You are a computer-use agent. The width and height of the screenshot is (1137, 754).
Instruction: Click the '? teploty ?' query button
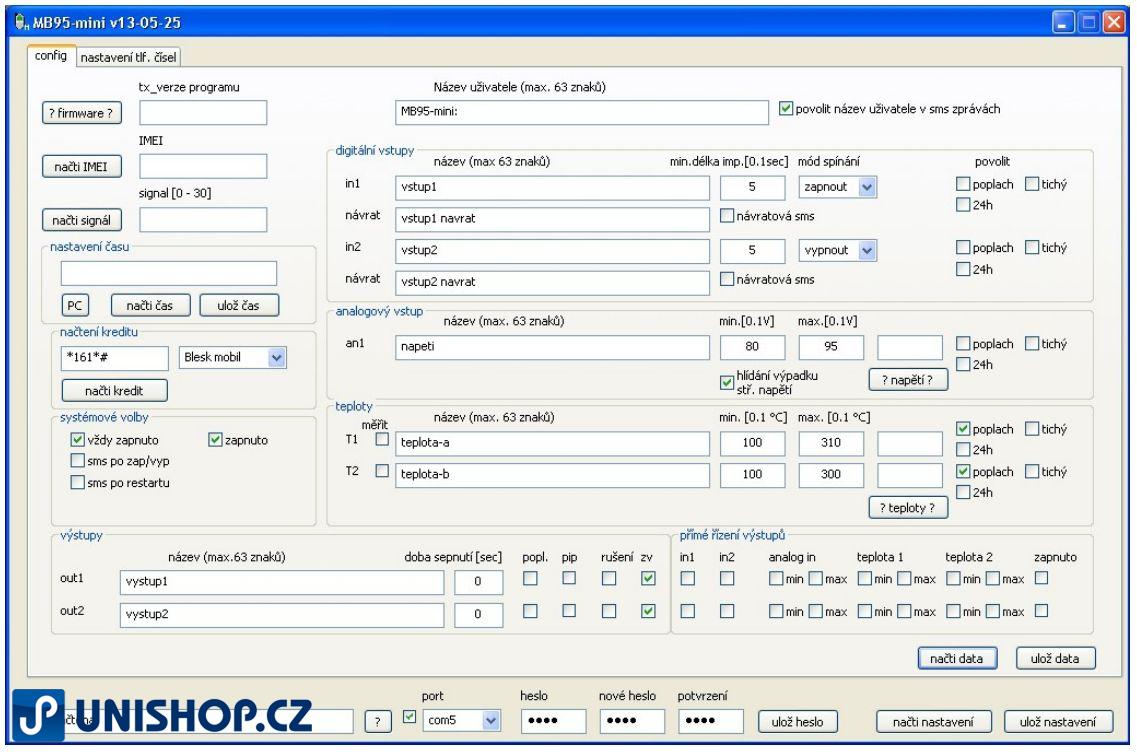(x=907, y=507)
